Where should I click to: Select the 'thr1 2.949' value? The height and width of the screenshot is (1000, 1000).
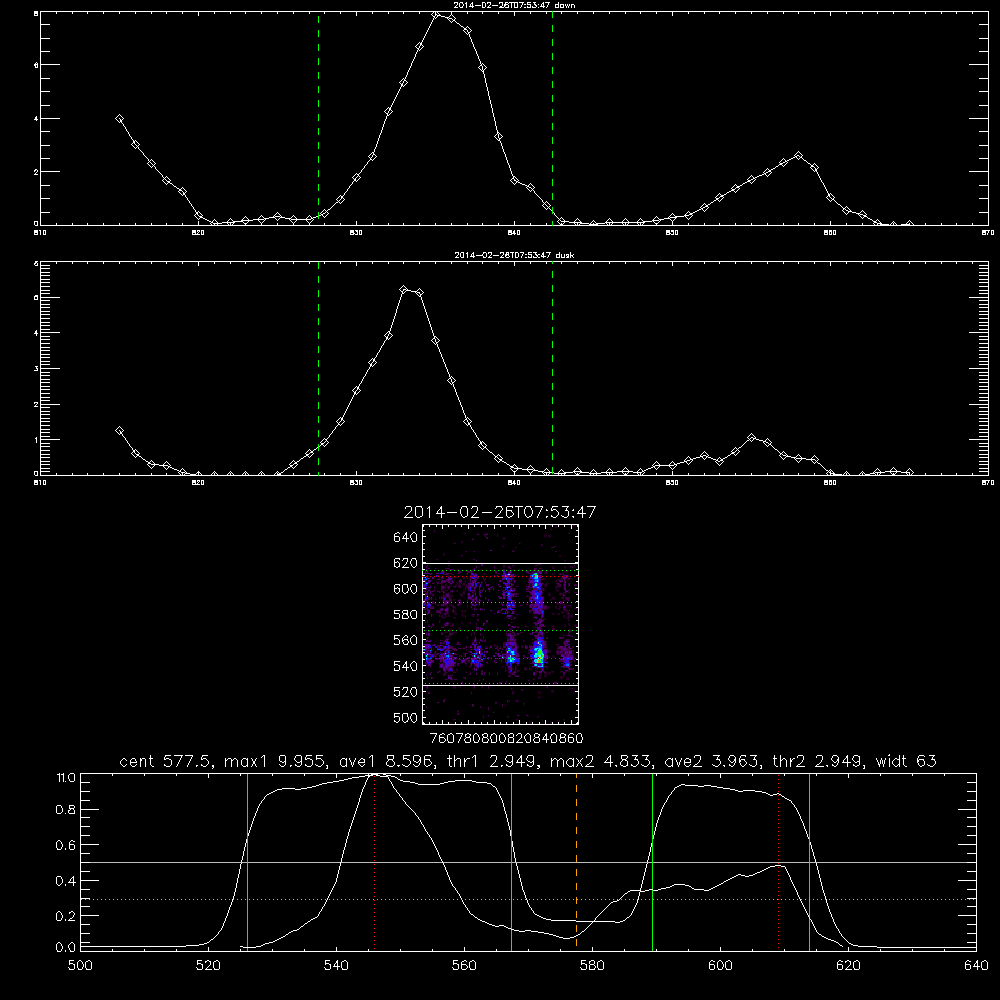click(490, 761)
